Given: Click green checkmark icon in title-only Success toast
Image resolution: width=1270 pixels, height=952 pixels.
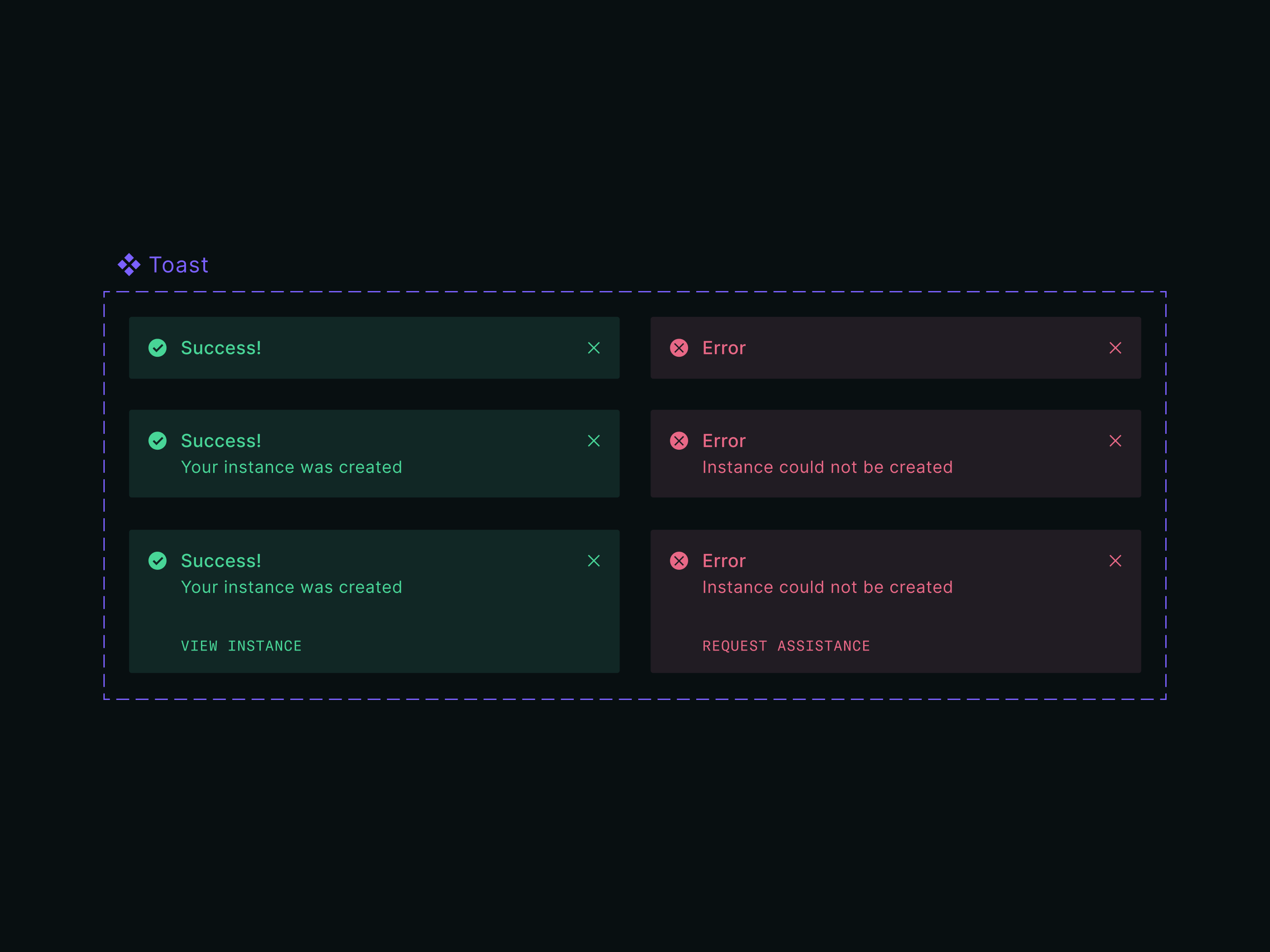Looking at the screenshot, I should pos(157,348).
